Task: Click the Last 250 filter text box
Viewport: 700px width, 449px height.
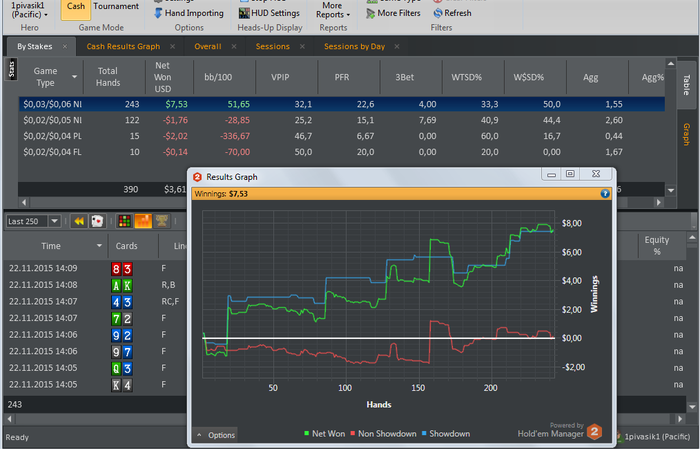Action: coord(27,221)
